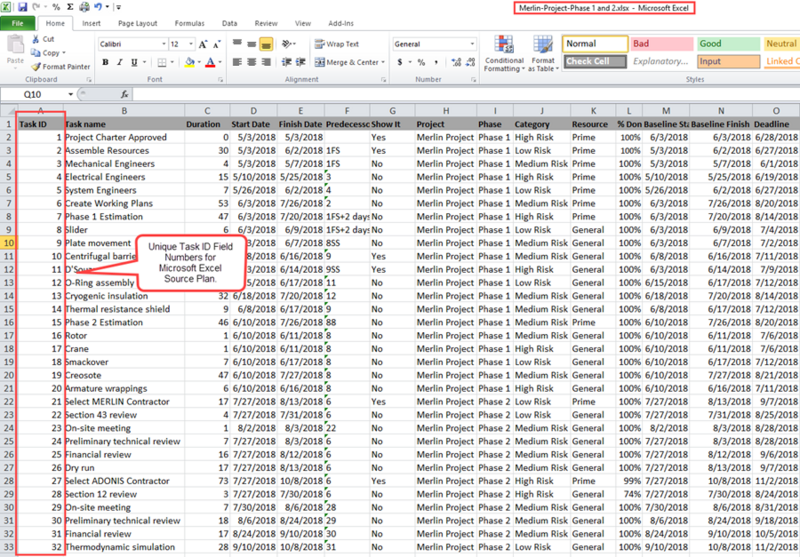Switch to the Insert tab

point(91,23)
